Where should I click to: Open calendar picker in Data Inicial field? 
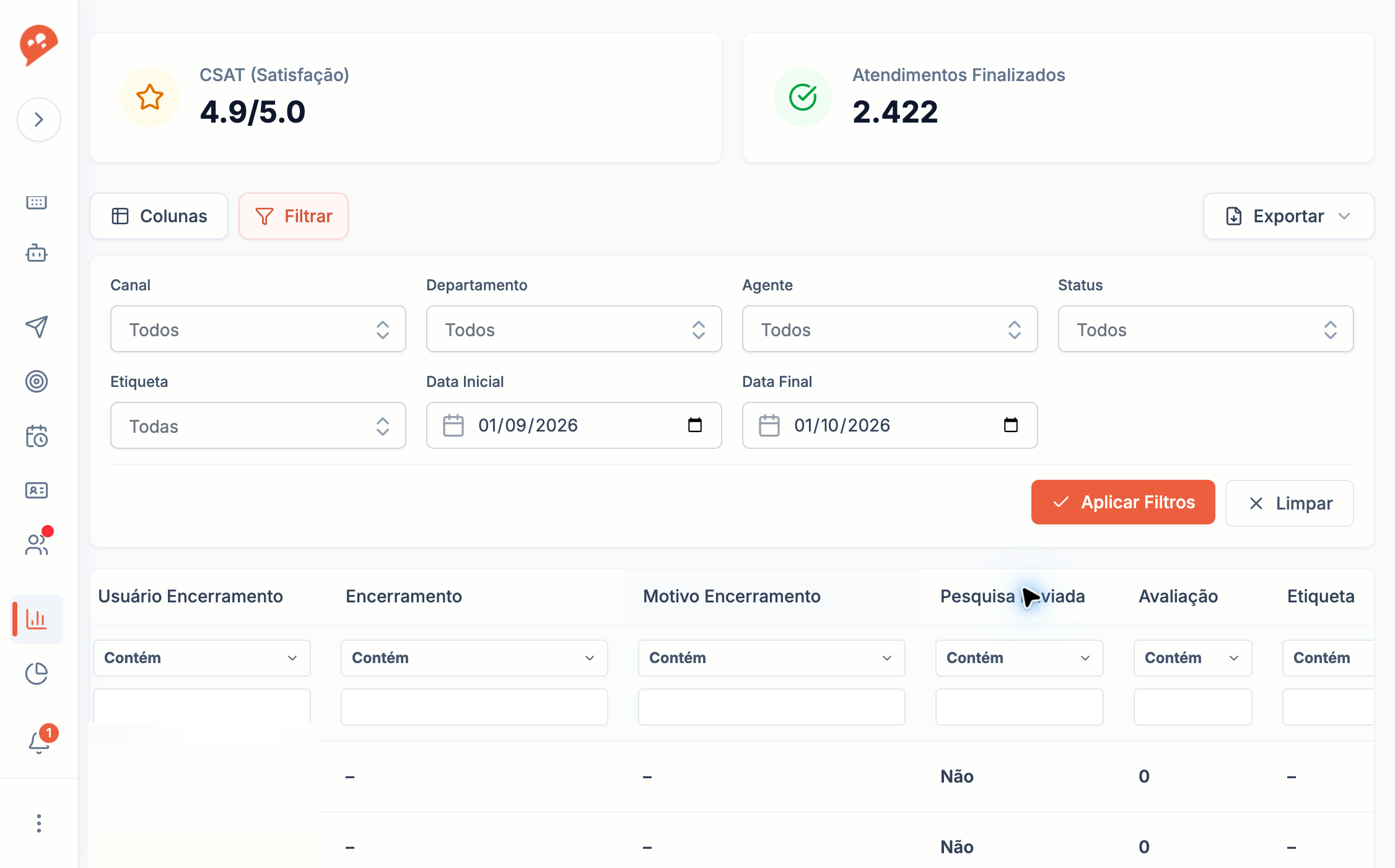(x=695, y=425)
